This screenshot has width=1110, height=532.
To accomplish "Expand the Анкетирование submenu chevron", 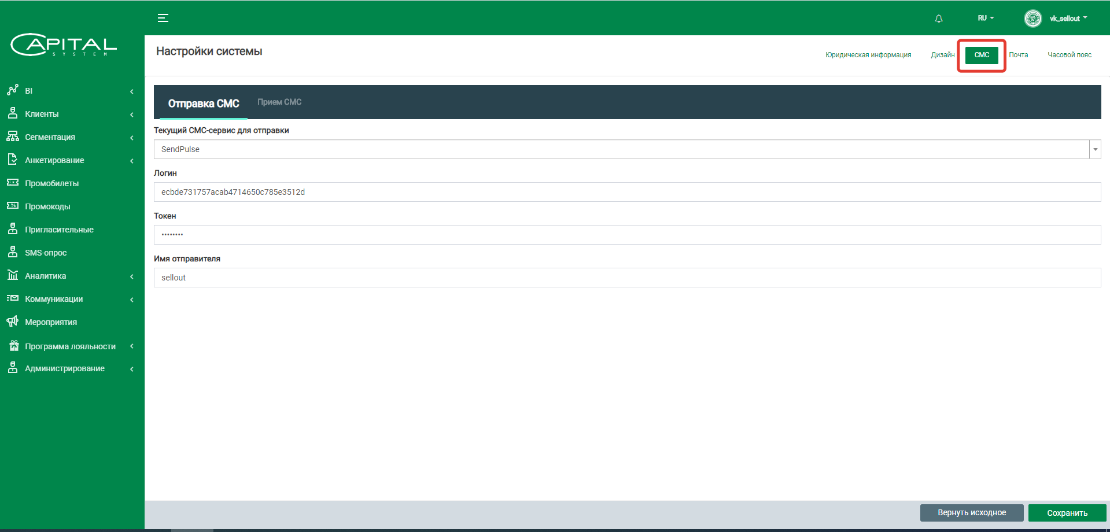I will [x=132, y=161].
